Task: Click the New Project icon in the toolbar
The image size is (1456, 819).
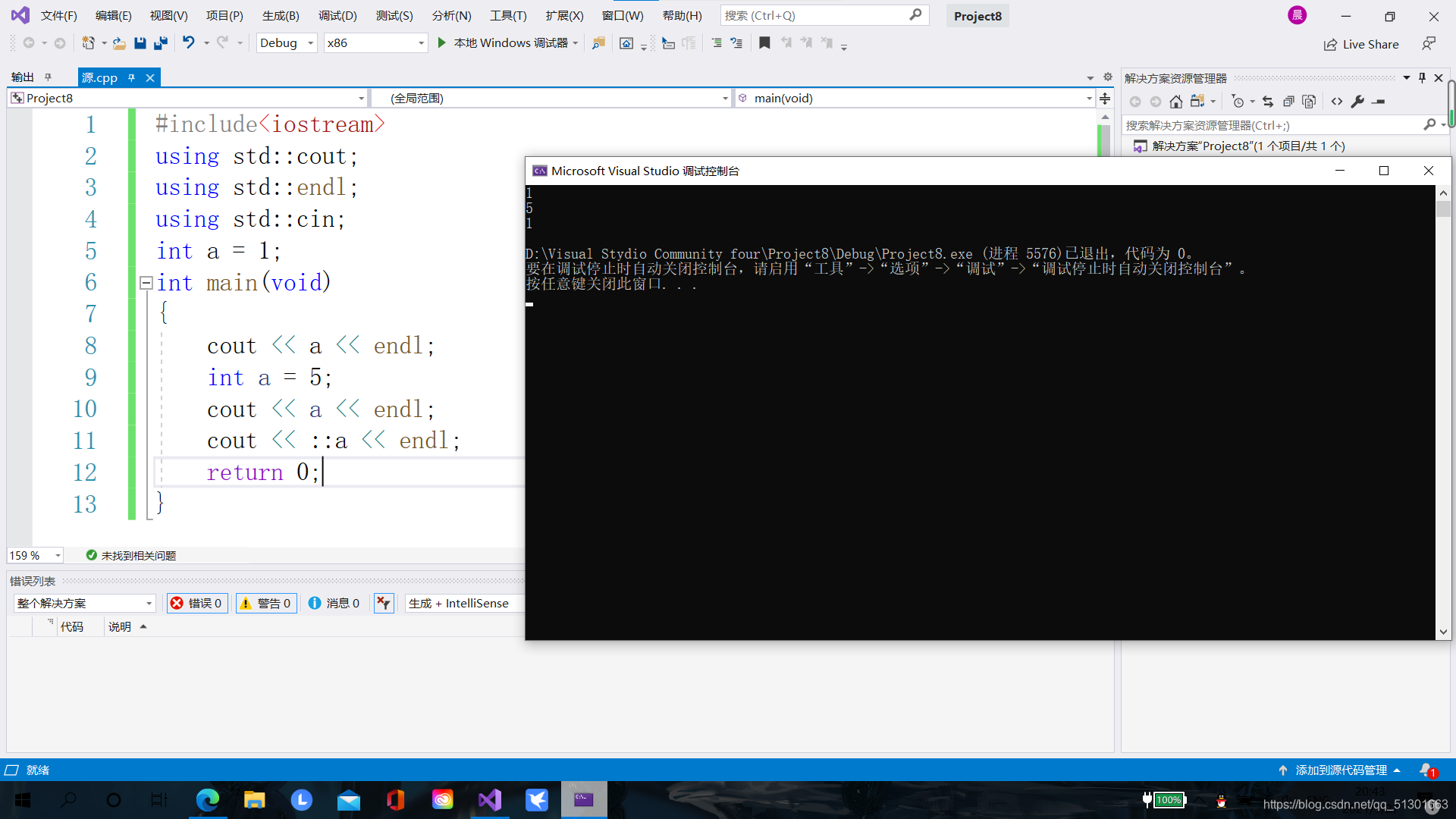Action: coord(89,43)
